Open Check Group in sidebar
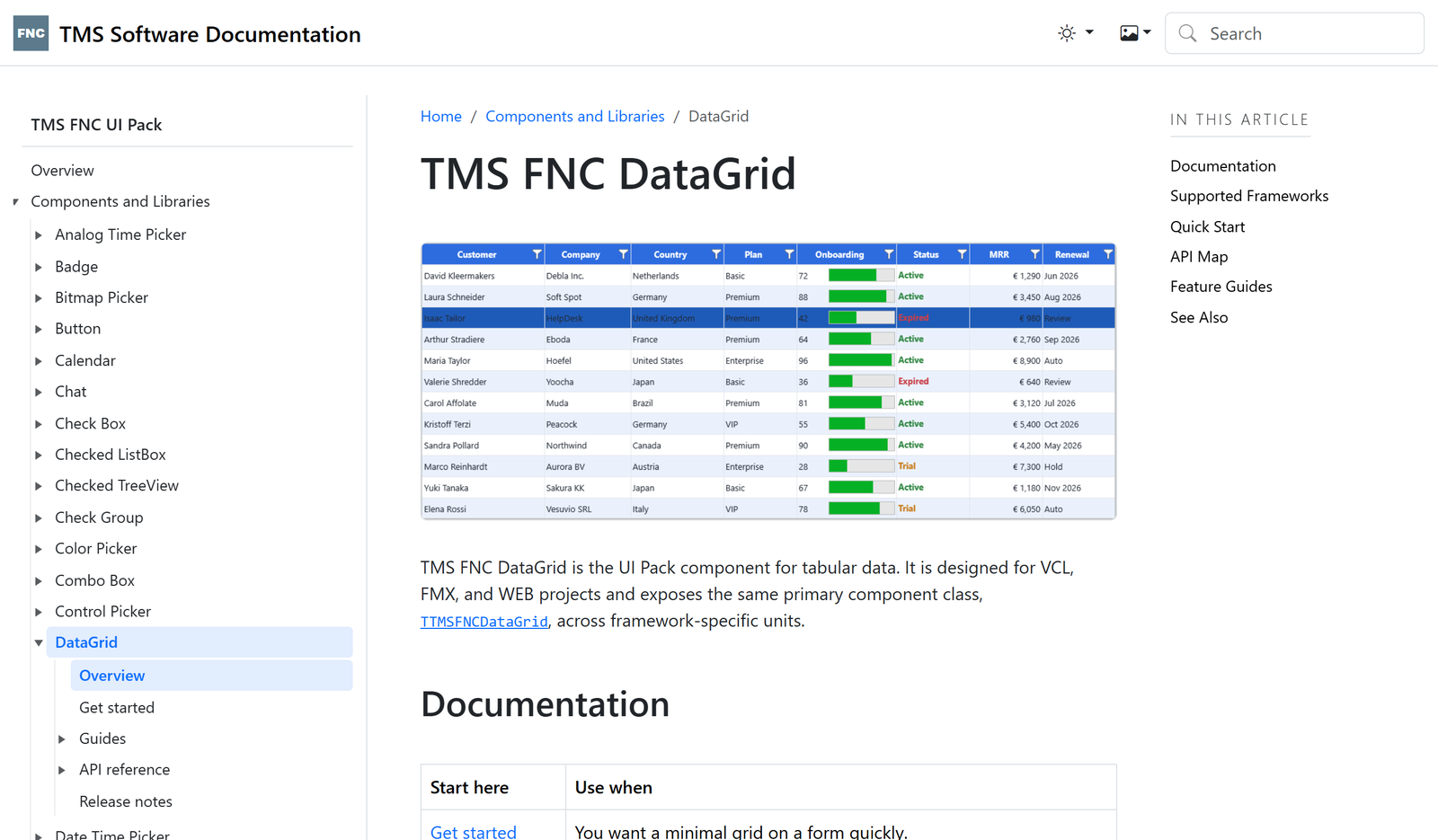1438x840 pixels. [x=99, y=517]
